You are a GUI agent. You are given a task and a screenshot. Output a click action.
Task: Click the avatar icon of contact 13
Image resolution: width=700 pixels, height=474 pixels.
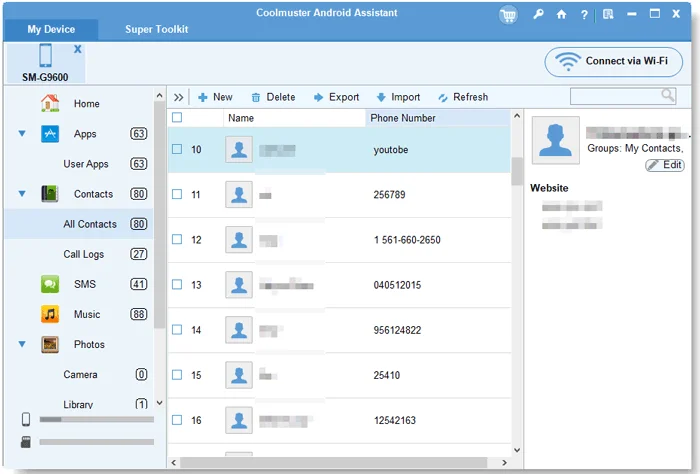(239, 284)
